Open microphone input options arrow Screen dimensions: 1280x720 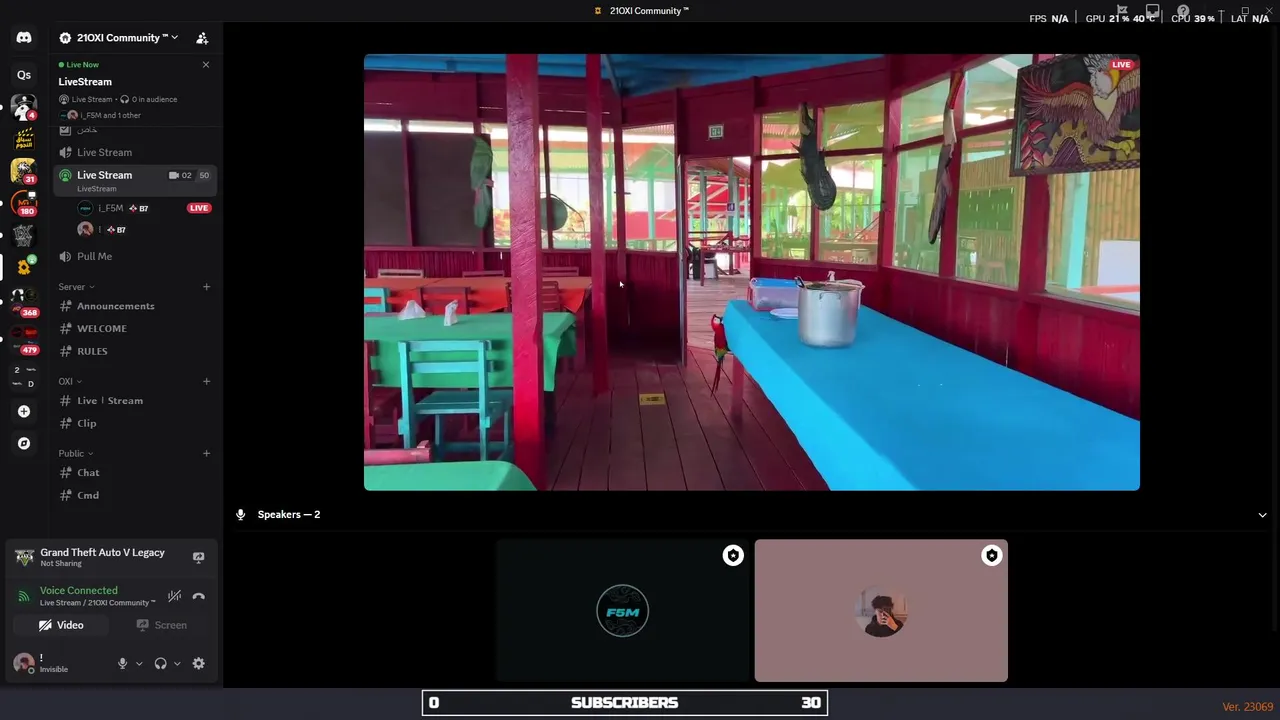point(139,663)
